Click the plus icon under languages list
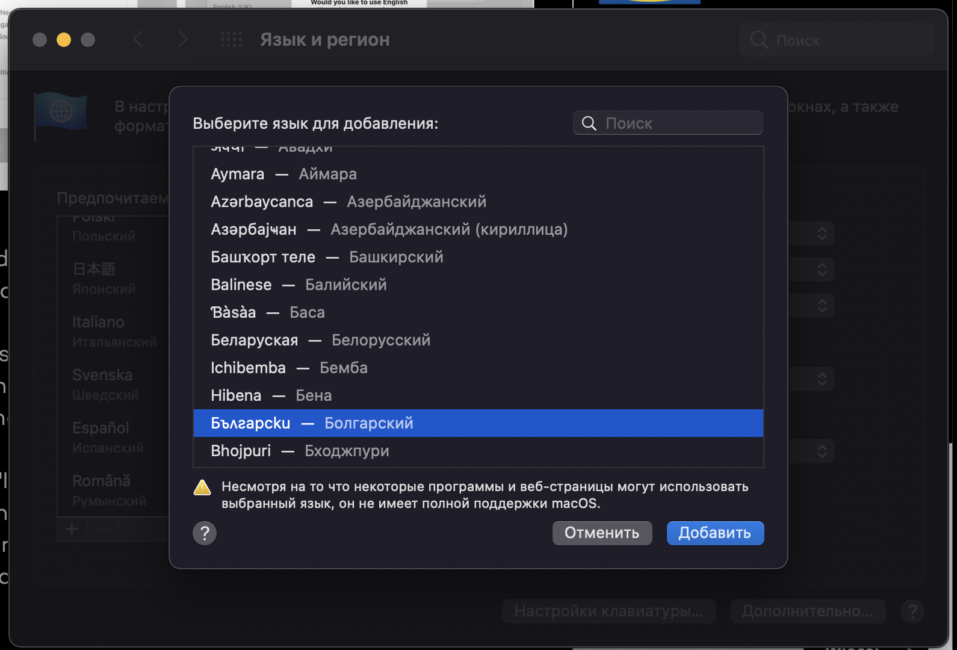The height and width of the screenshot is (650, 957). tap(72, 529)
